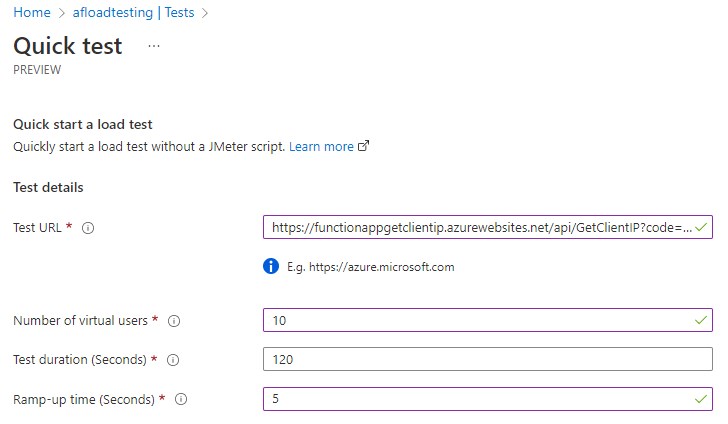
Task: Go to the Home breadcrumb
Action: [31, 13]
